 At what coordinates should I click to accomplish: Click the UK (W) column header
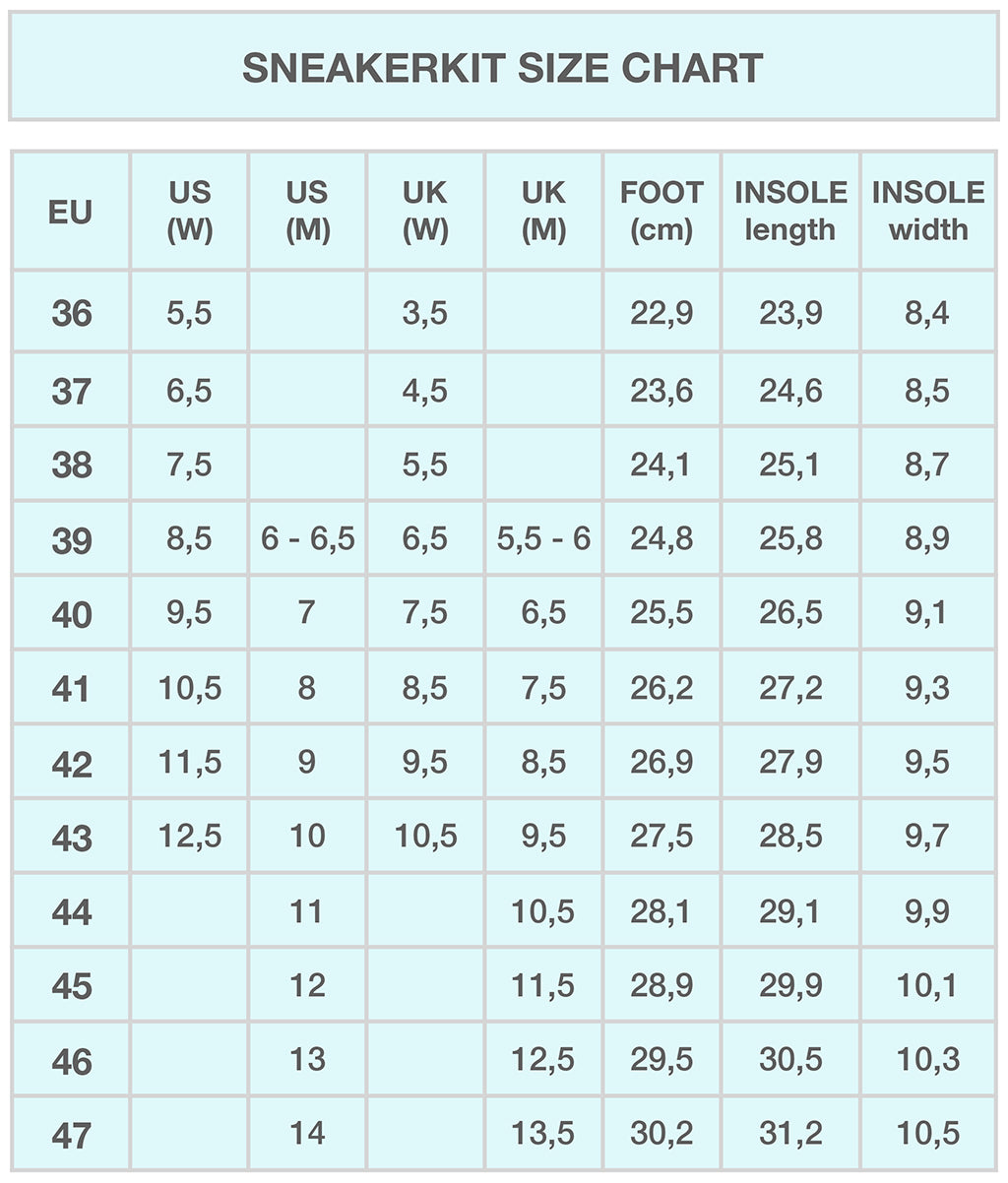425,211
